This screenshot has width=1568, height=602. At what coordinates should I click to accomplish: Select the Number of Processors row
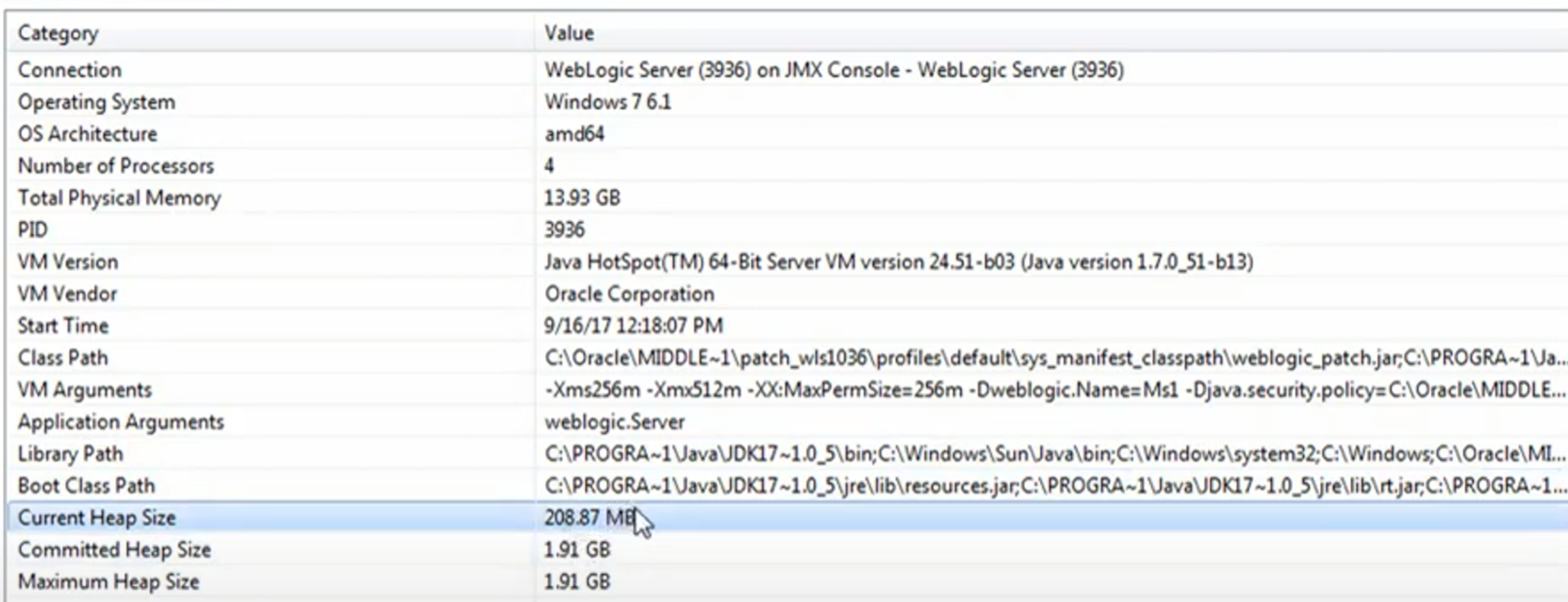tap(787, 166)
